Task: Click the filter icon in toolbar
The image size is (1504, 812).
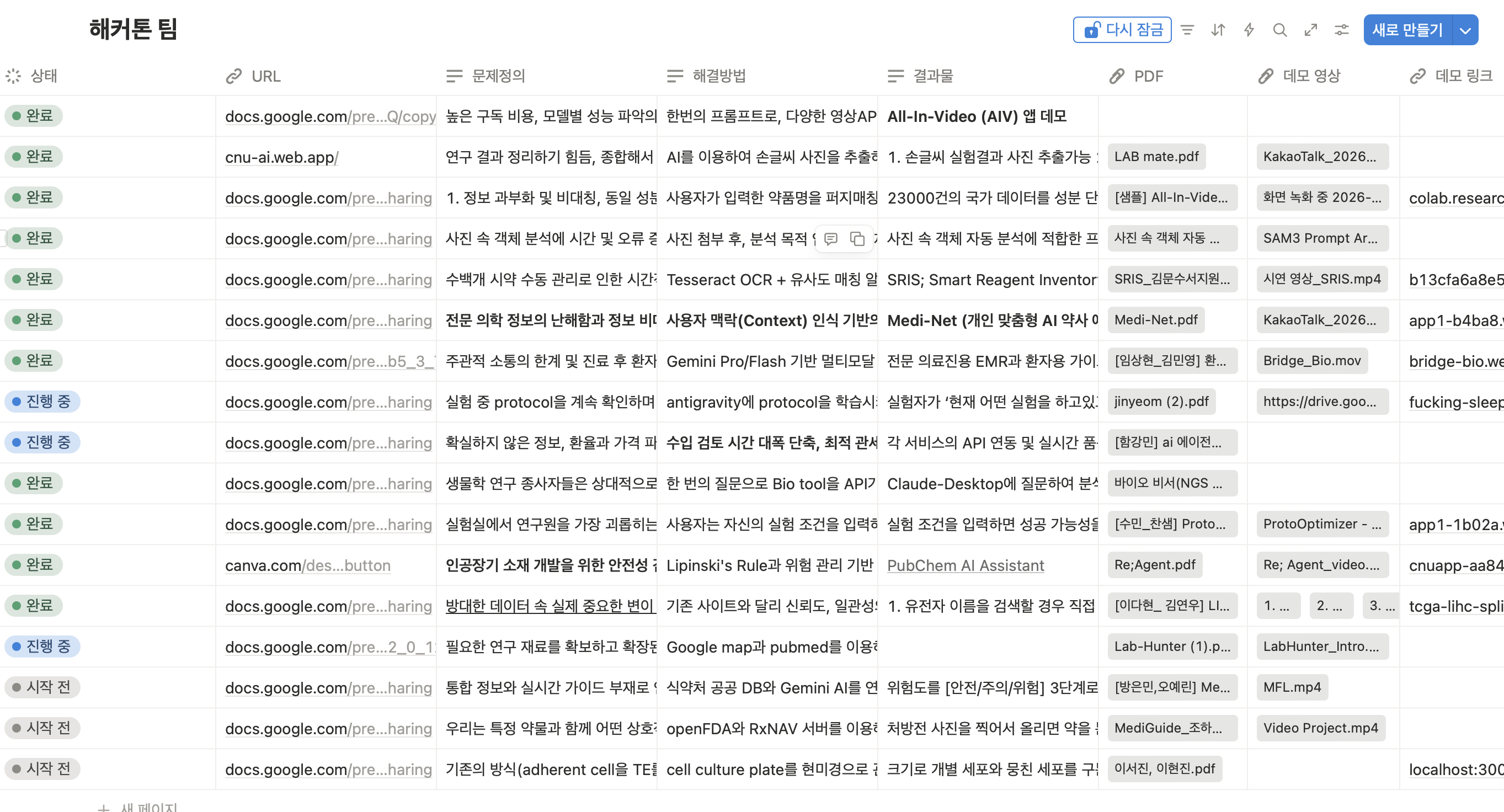Action: tap(1187, 30)
